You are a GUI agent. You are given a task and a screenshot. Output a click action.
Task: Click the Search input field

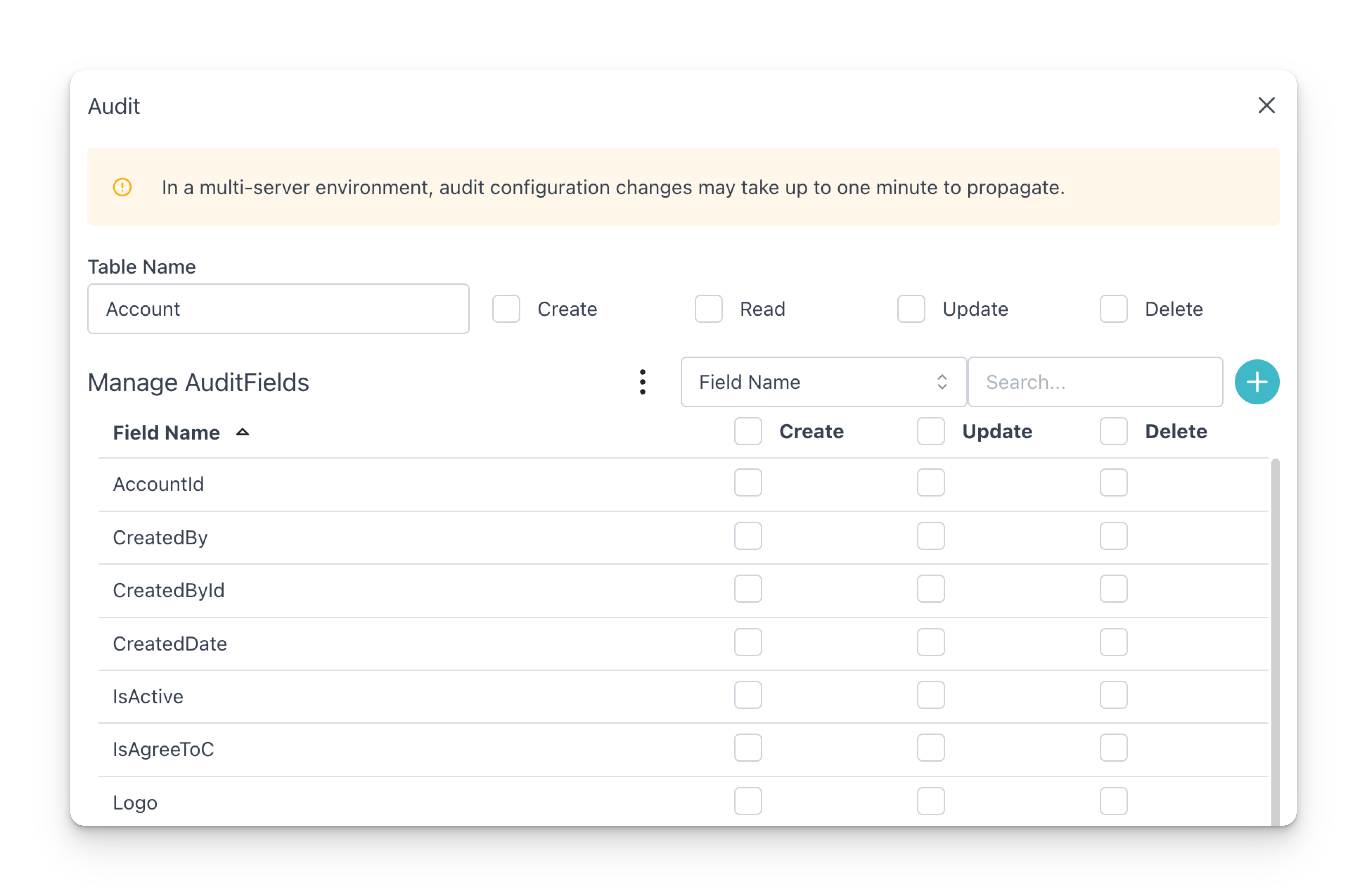[x=1095, y=382]
